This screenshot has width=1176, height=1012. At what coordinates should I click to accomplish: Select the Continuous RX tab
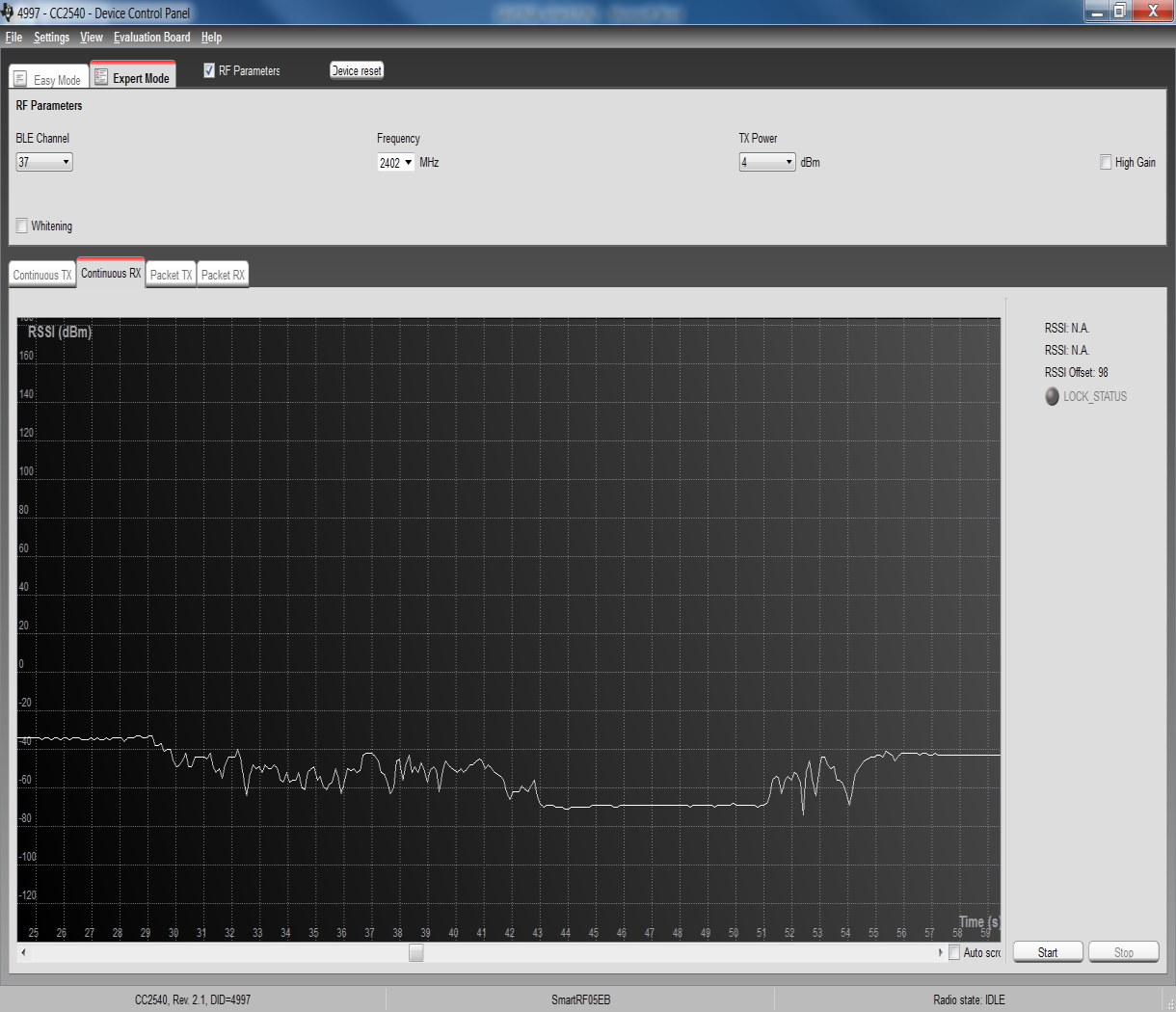click(111, 273)
